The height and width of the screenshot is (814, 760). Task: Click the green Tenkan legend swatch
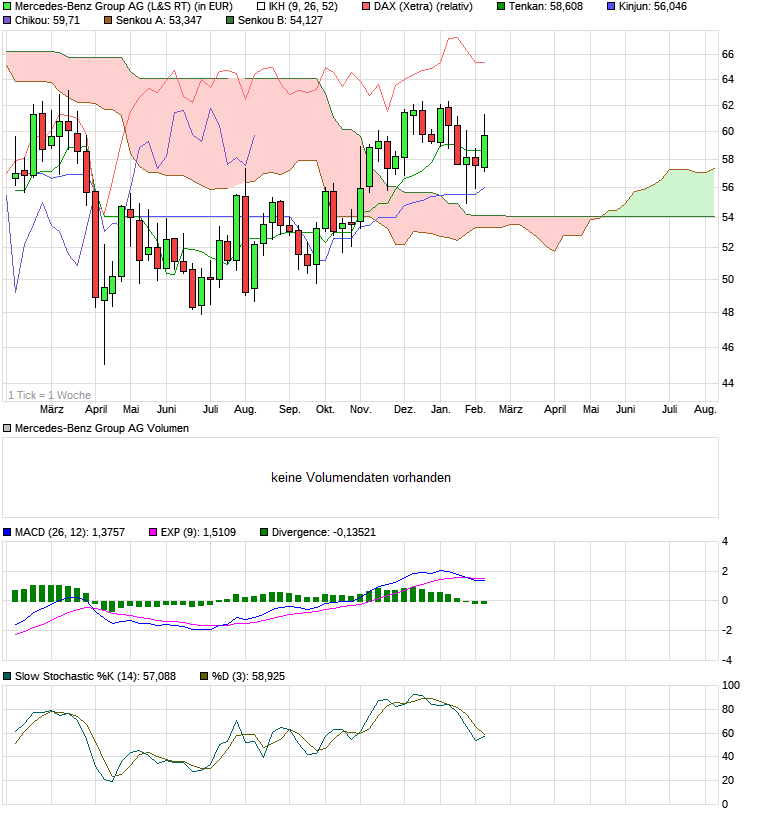click(x=501, y=7)
